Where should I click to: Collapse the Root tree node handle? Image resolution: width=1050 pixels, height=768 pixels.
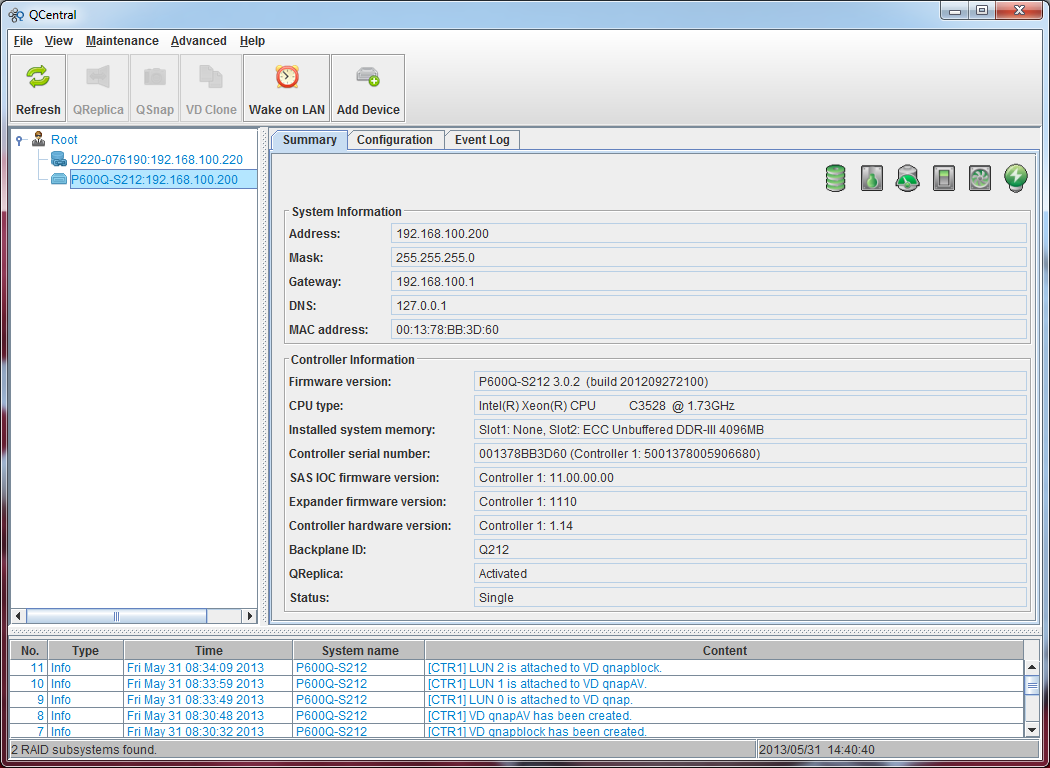click(19, 140)
